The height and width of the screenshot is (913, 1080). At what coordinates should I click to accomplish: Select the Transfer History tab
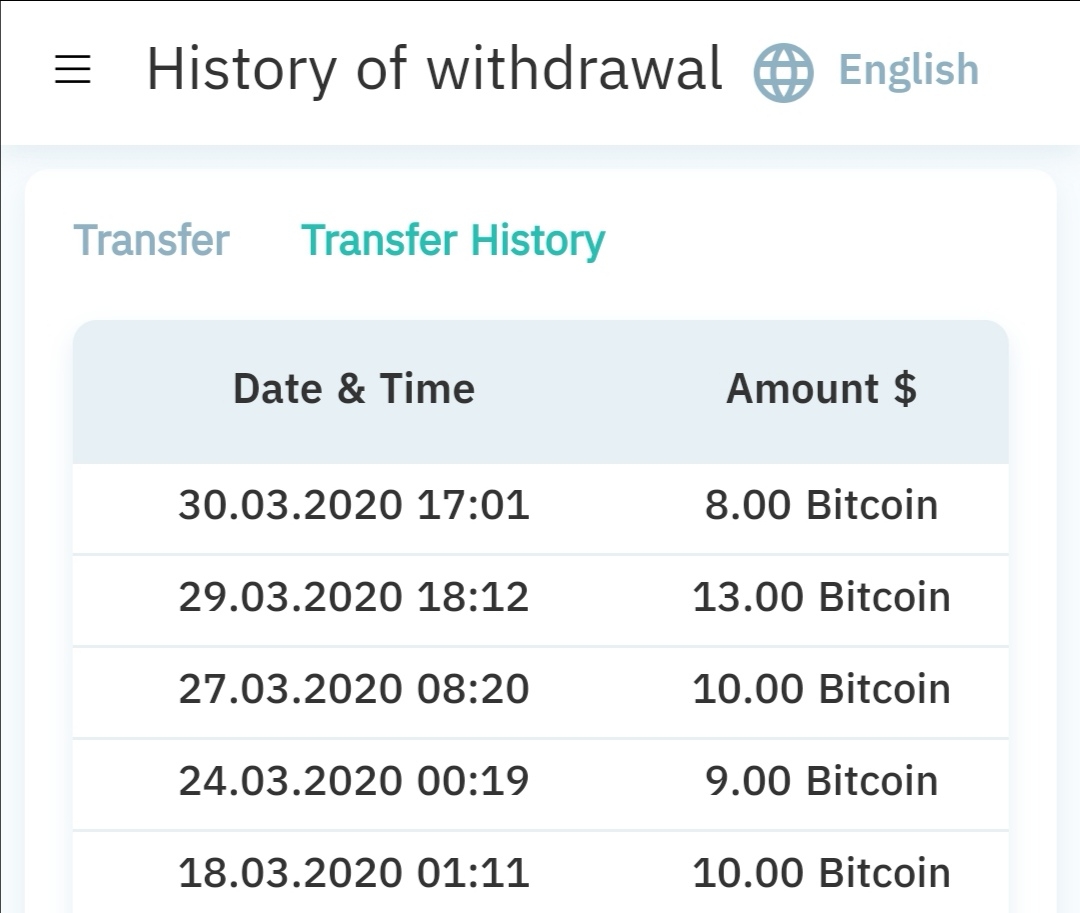coord(453,240)
